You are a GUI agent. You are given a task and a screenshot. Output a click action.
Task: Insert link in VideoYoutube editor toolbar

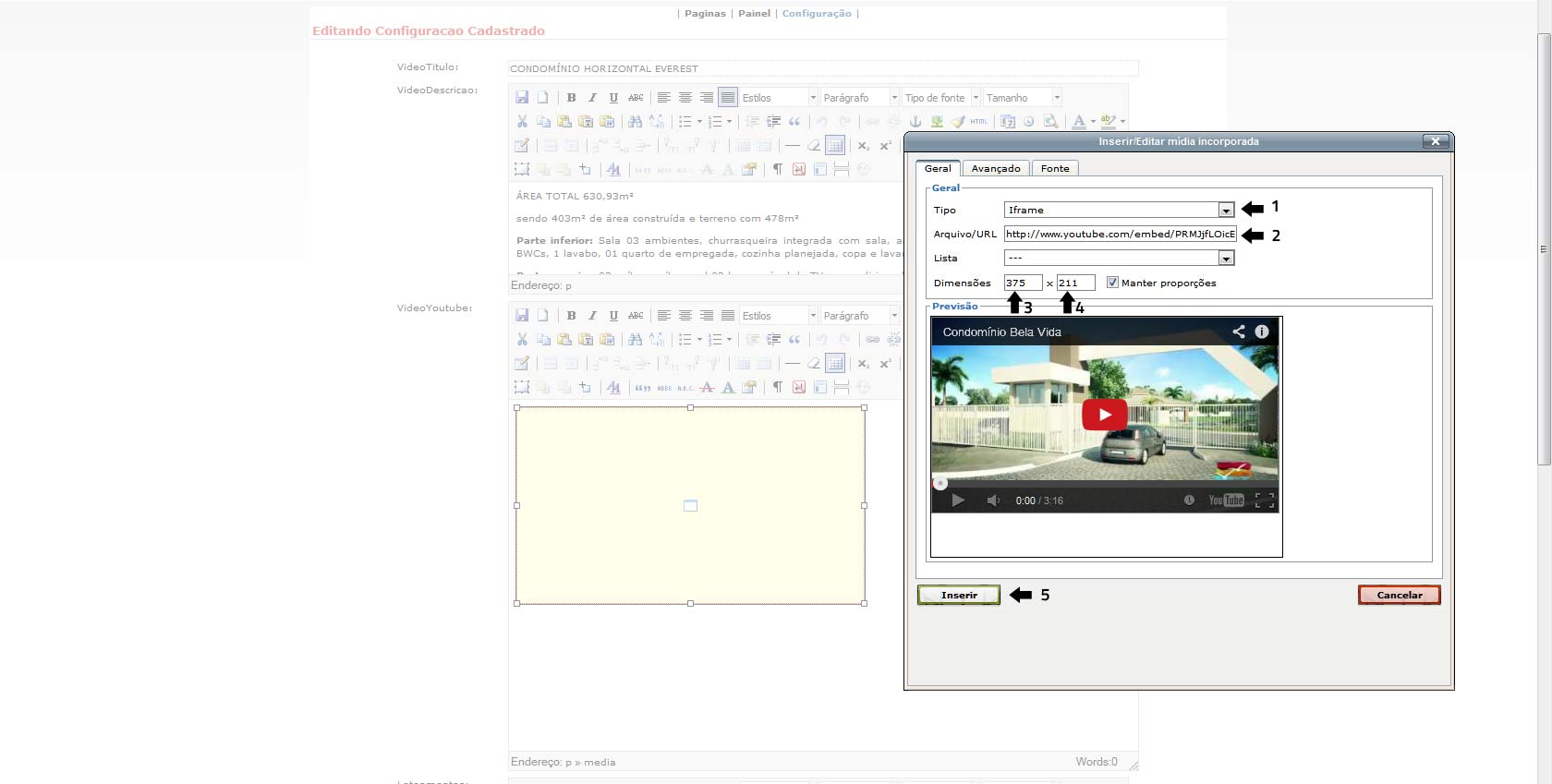[x=872, y=339]
